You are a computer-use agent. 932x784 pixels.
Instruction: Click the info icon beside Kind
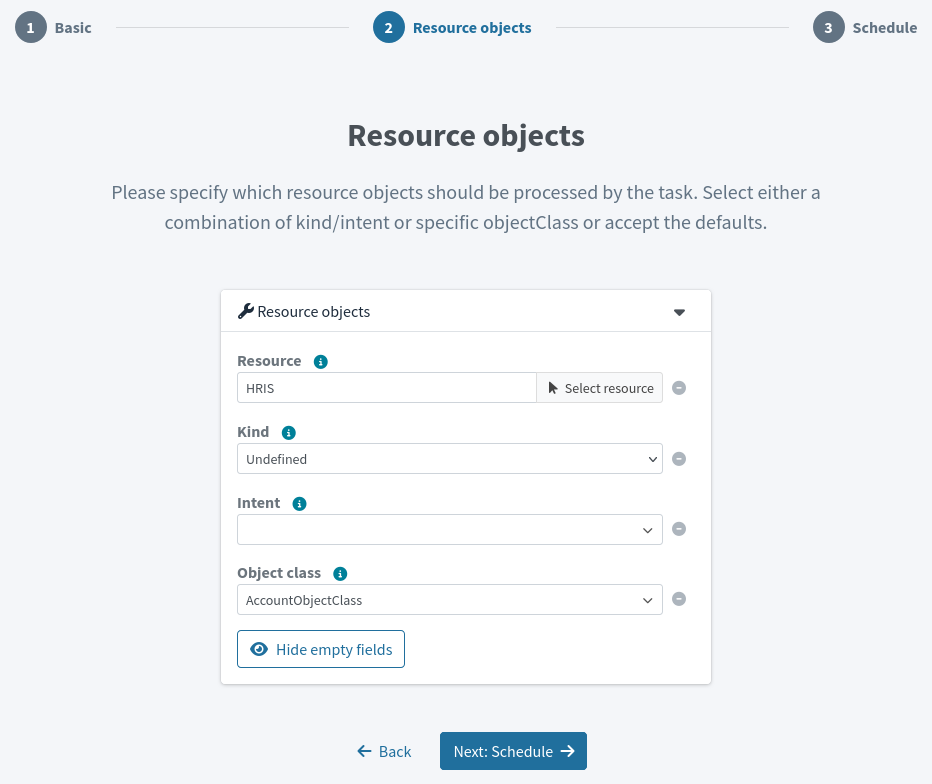coord(288,432)
